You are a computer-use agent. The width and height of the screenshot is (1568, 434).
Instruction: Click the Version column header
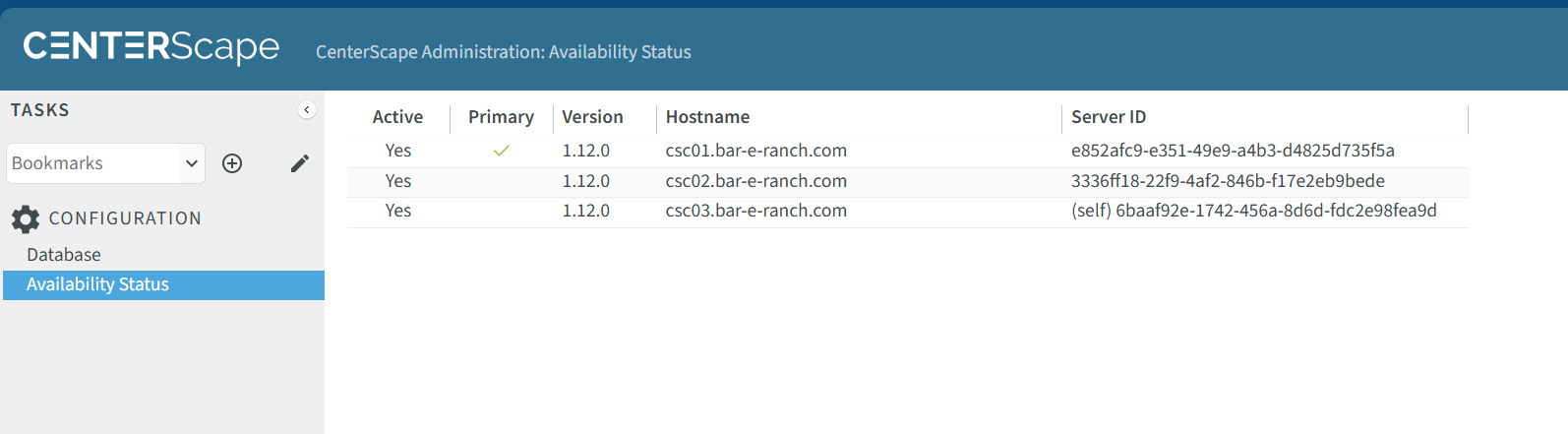[592, 117]
